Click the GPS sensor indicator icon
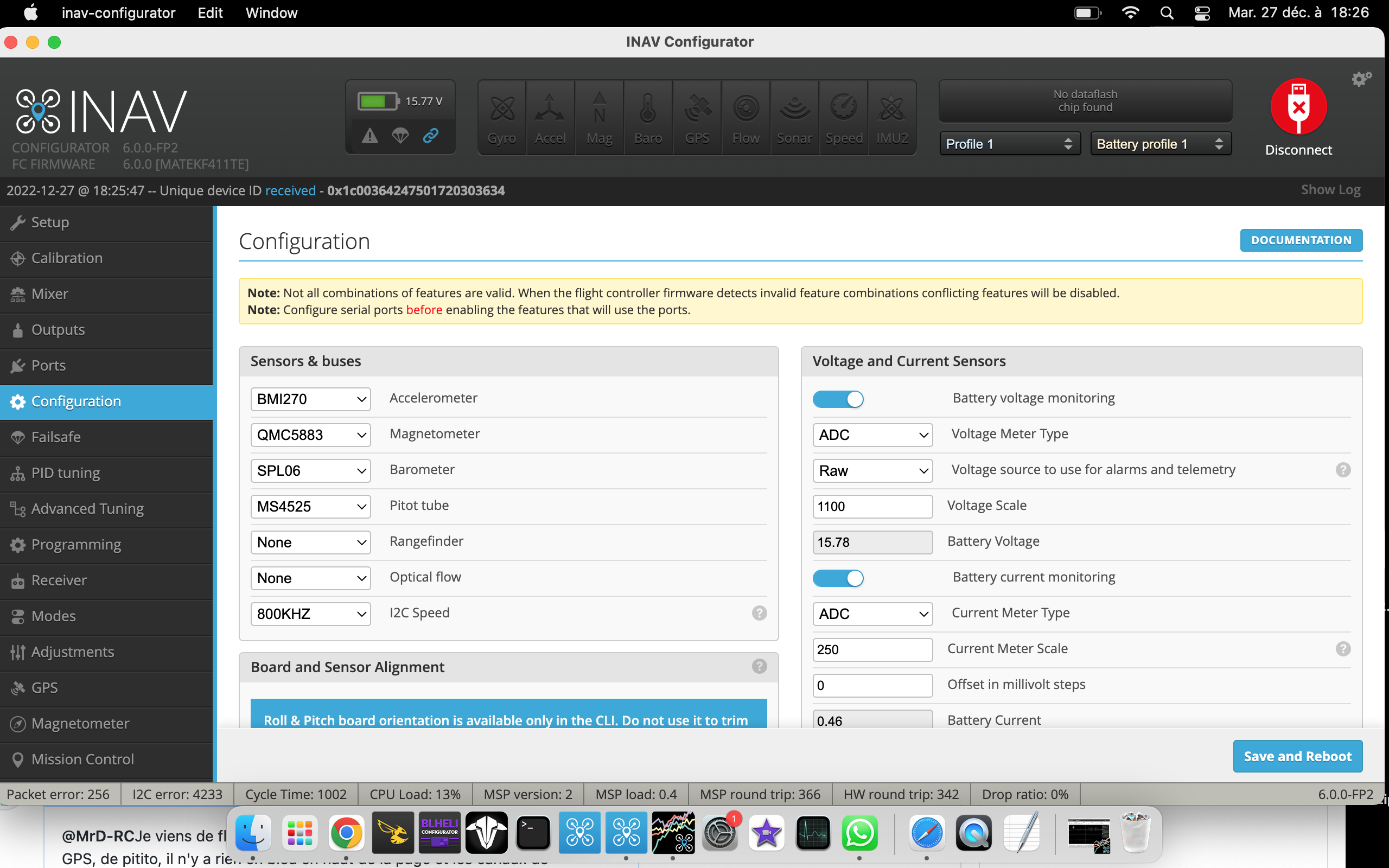 click(697, 116)
